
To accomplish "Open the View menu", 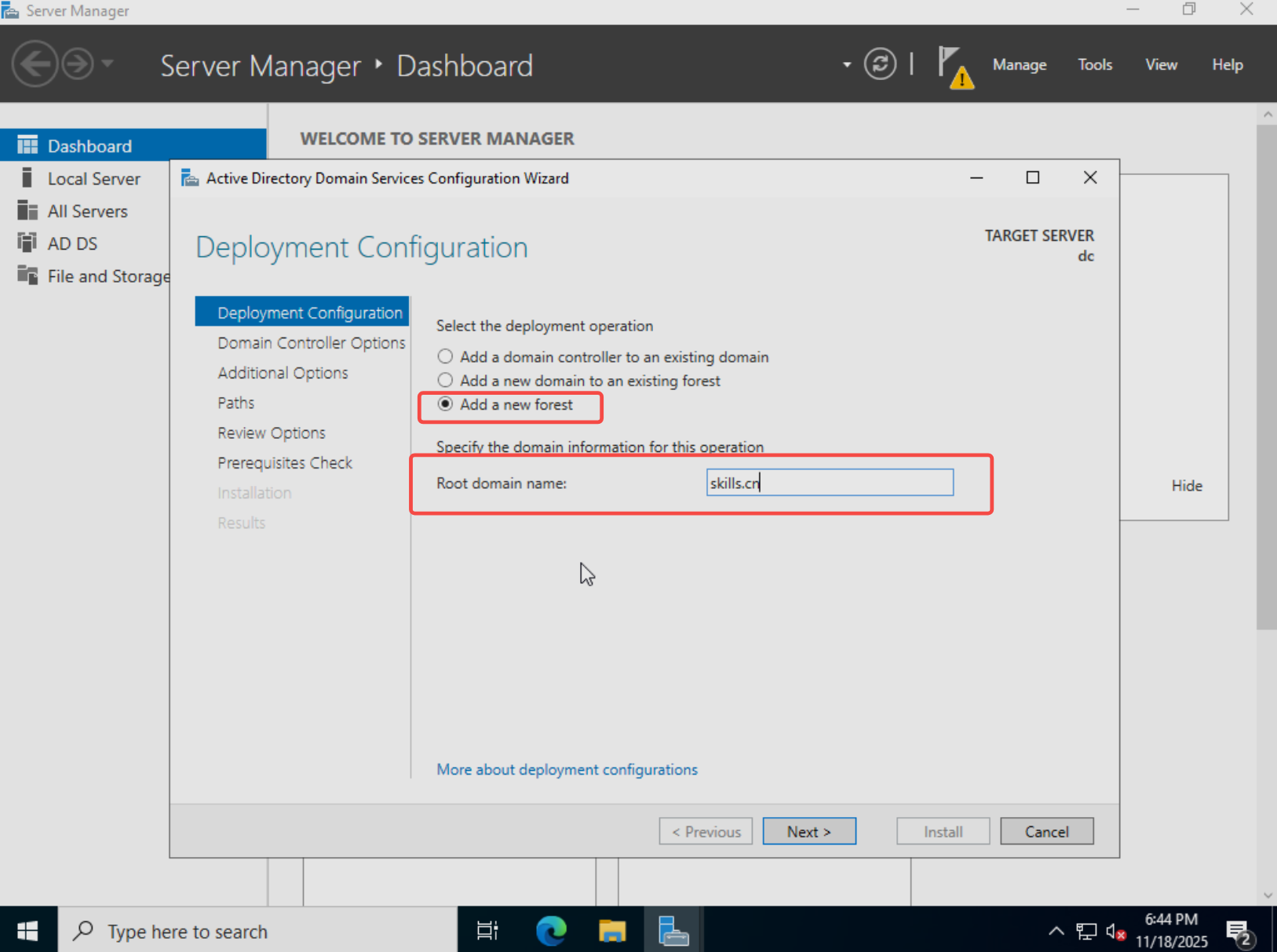I will pos(1160,64).
